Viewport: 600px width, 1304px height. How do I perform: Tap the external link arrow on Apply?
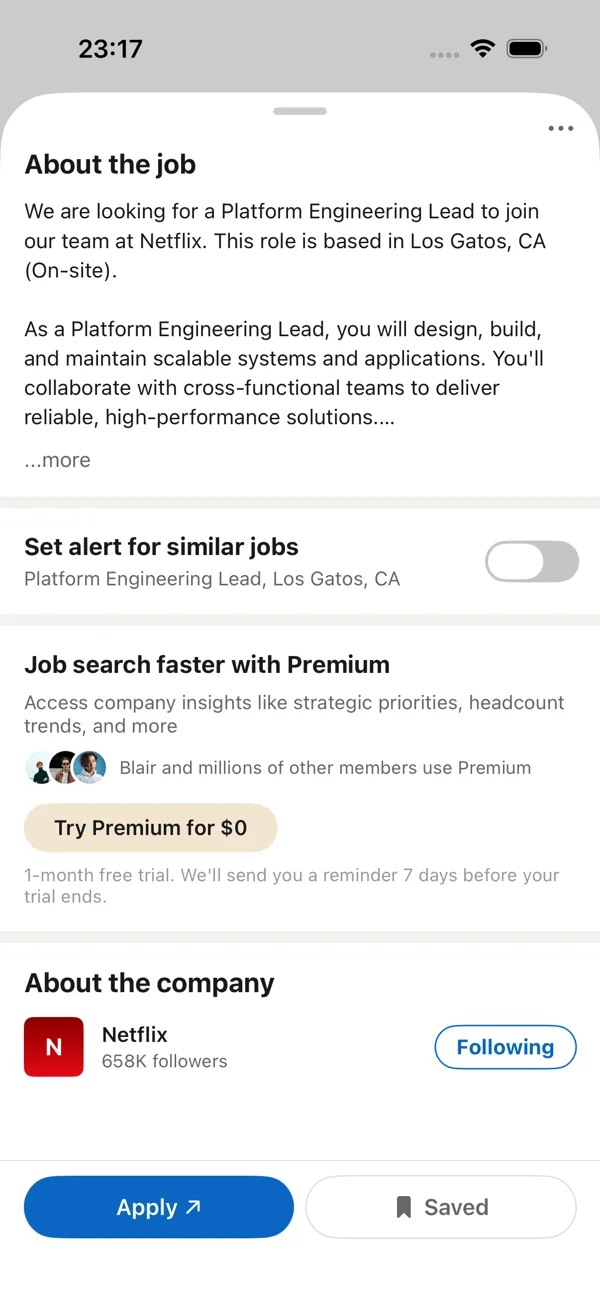[194, 1207]
